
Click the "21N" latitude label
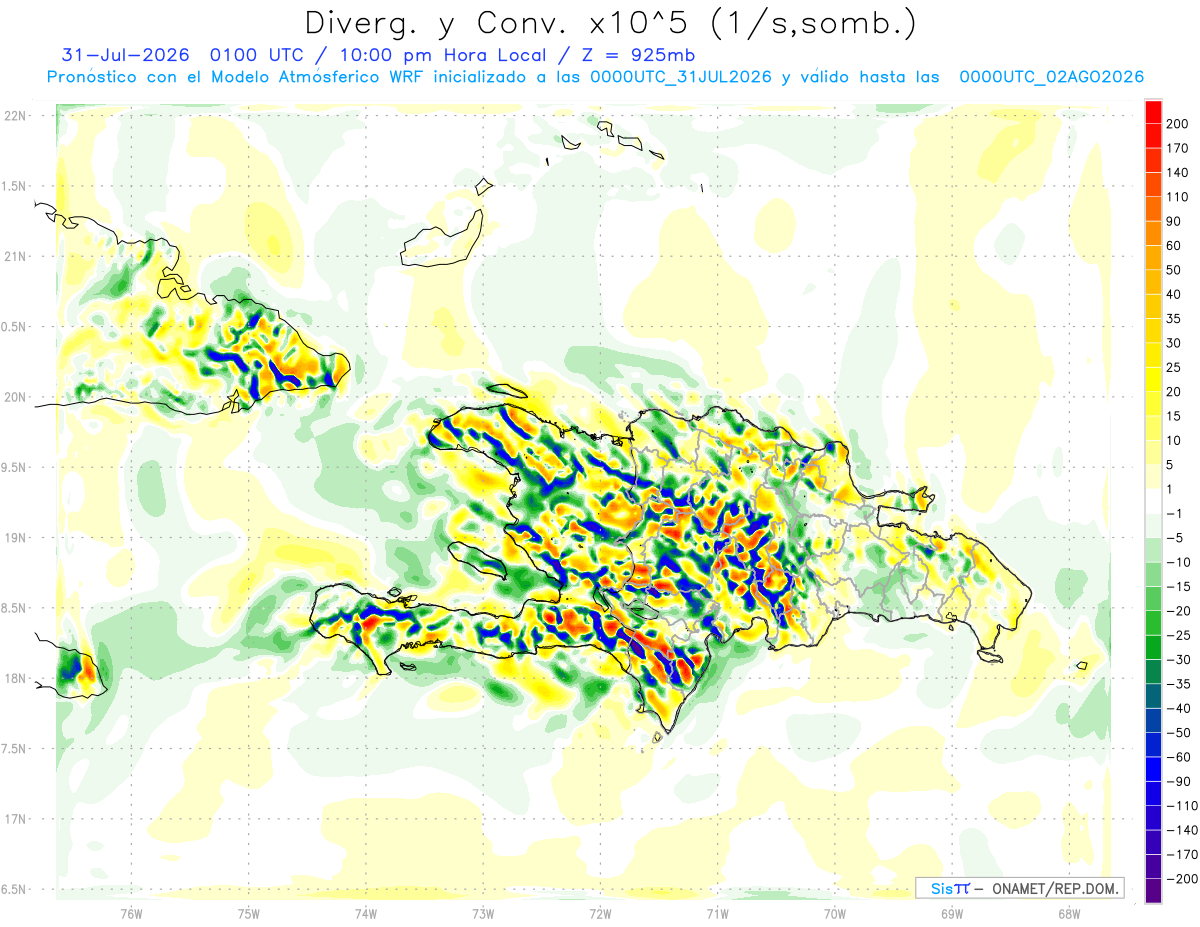pos(17,256)
